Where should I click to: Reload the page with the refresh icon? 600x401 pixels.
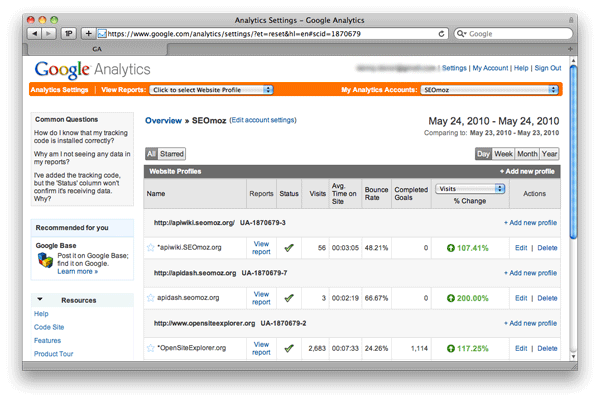pyautogui.click(x=441, y=33)
